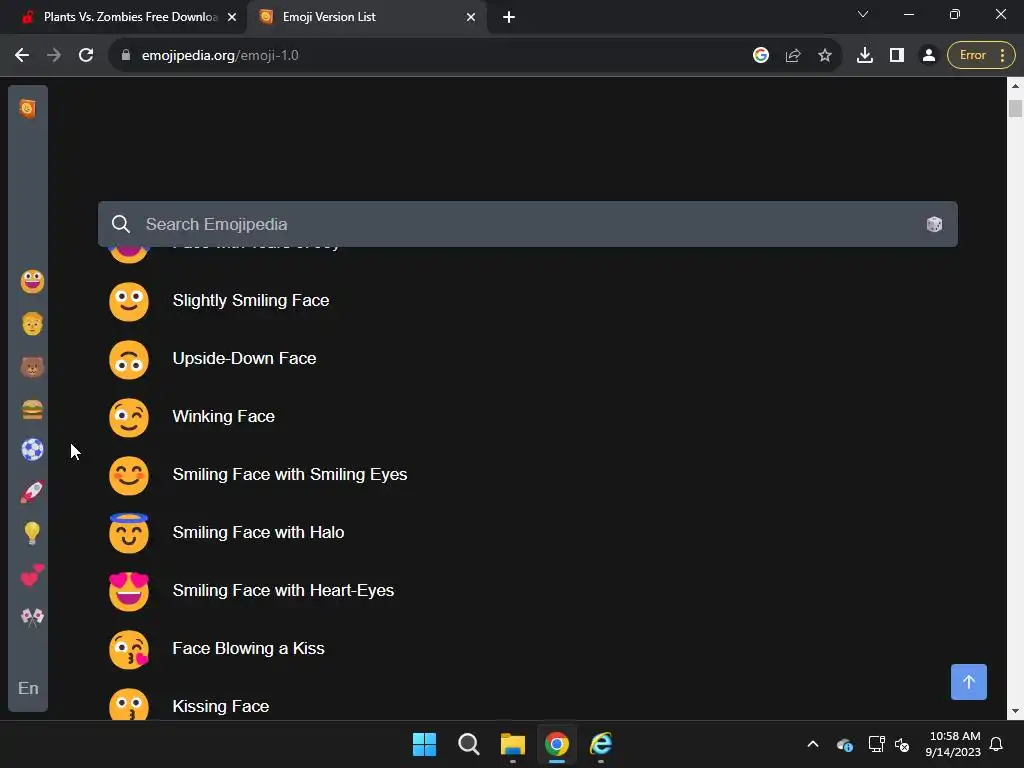Open Objects light bulb category
Image resolution: width=1024 pixels, height=768 pixels.
click(x=32, y=534)
